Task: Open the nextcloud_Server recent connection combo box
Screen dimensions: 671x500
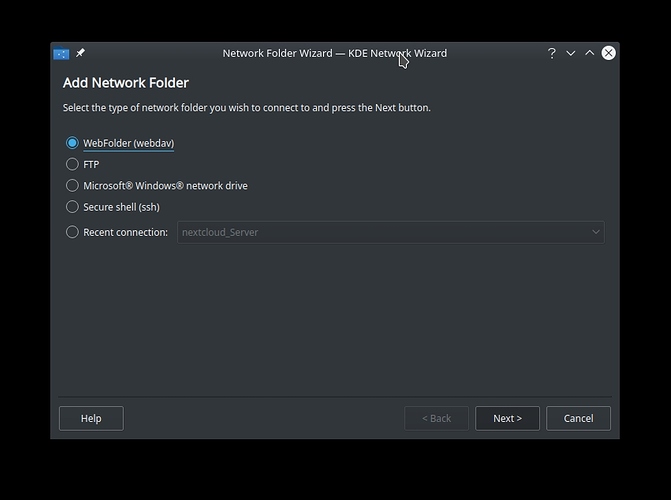Action: (380, 232)
